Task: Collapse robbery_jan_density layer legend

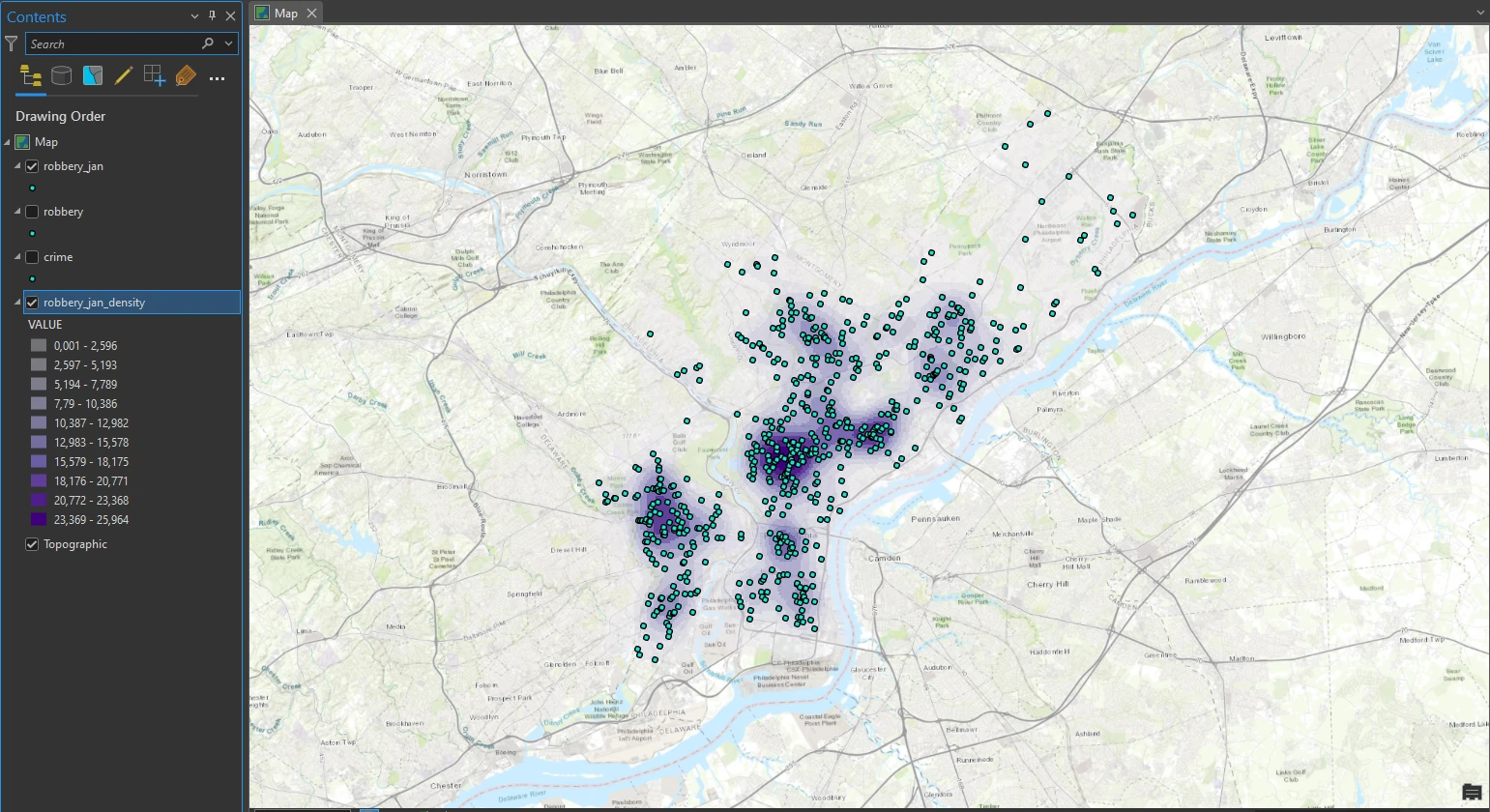Action: pos(17,303)
